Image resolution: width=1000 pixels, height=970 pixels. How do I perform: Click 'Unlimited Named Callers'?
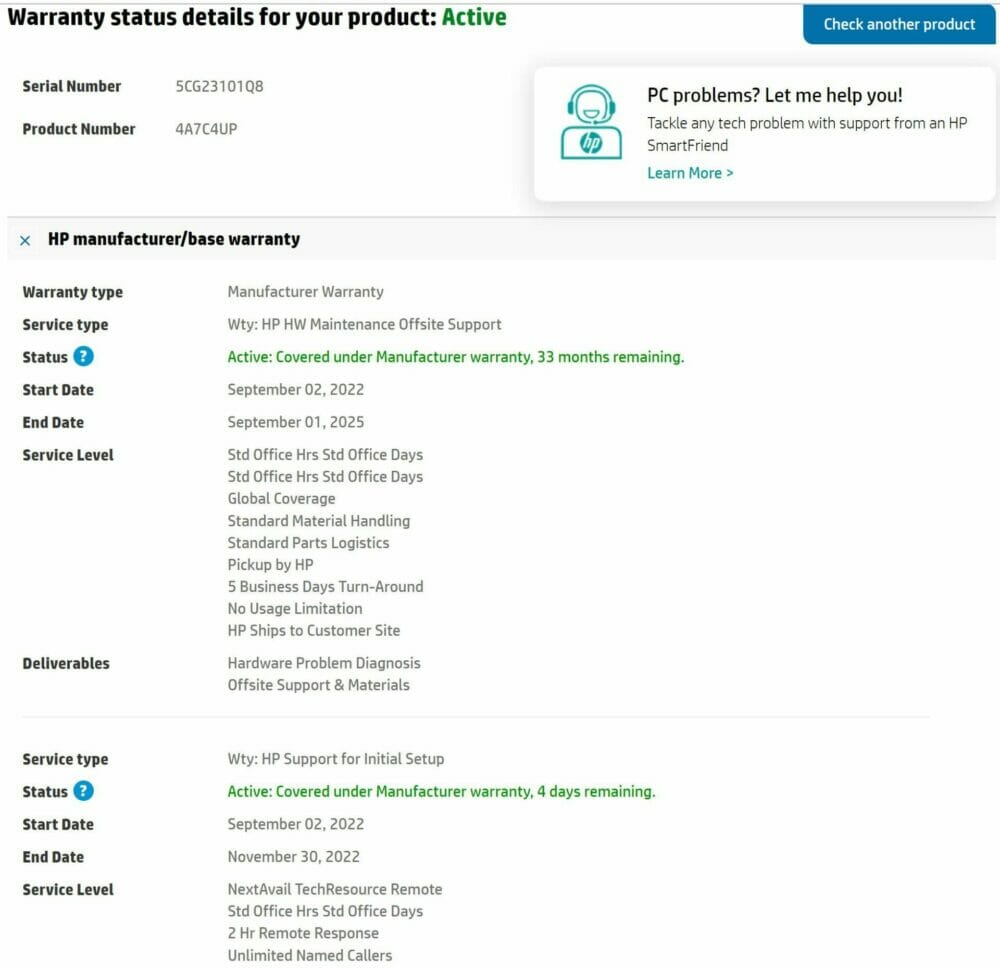[x=310, y=955]
